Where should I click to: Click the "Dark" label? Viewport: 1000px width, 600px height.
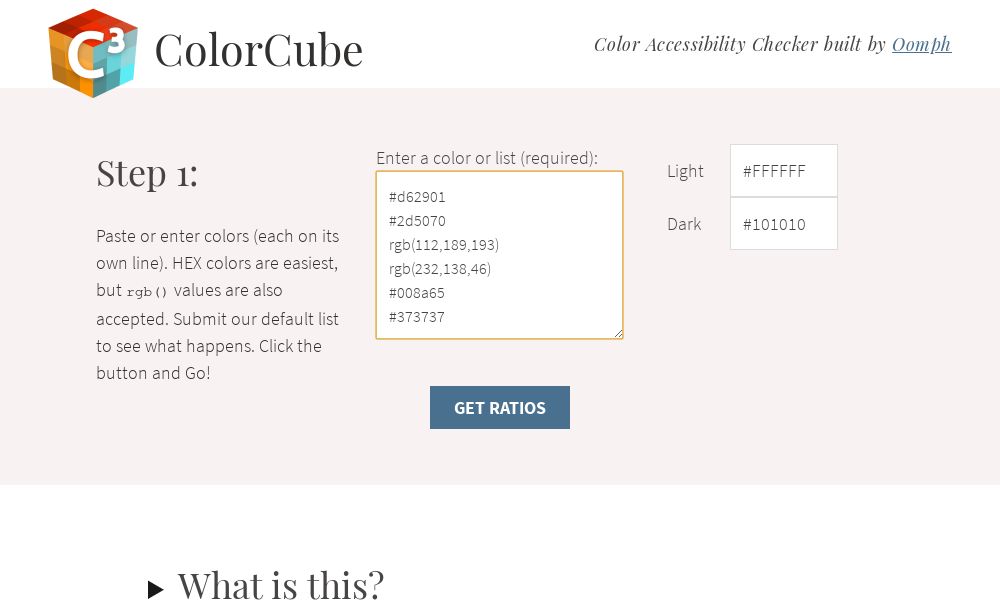684,224
